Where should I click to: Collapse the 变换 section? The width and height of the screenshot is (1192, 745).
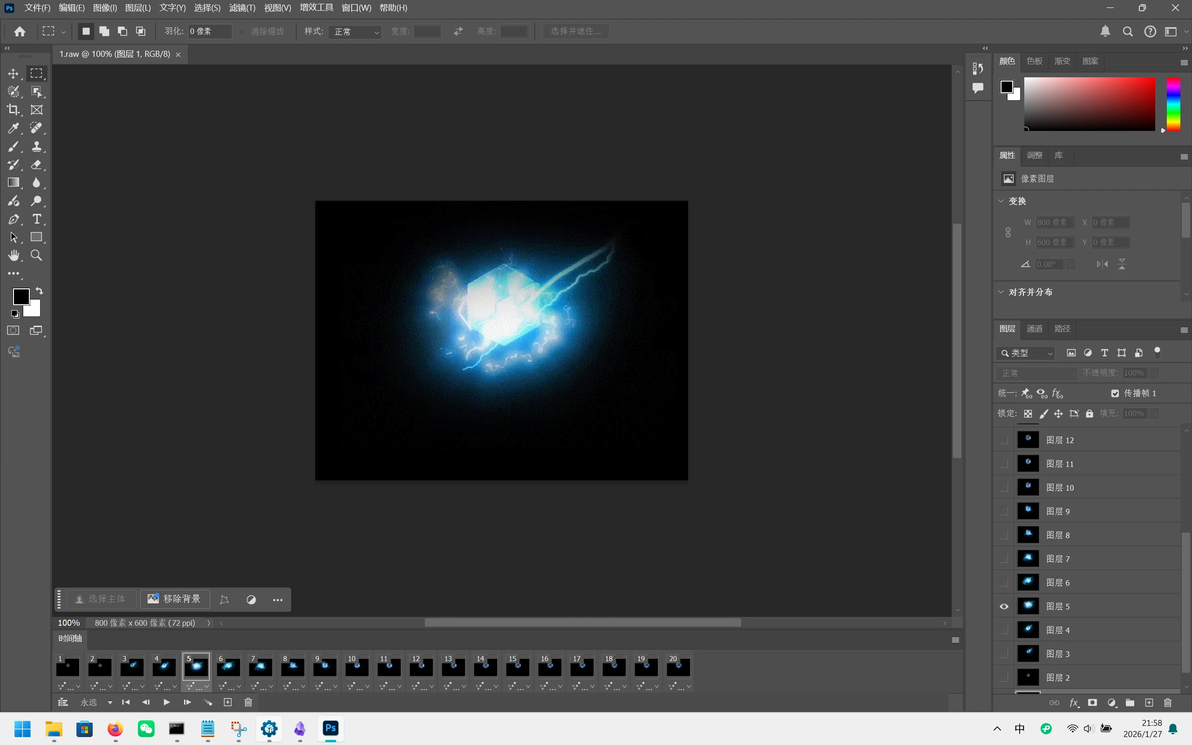[1001, 201]
